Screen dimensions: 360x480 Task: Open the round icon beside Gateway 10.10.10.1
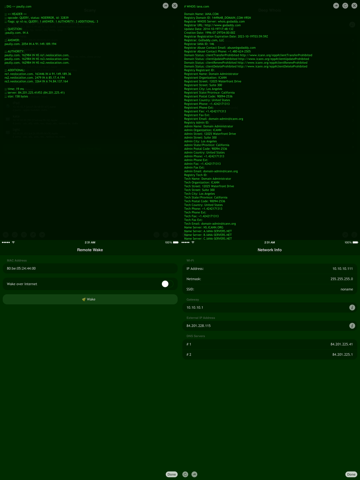coord(352,307)
